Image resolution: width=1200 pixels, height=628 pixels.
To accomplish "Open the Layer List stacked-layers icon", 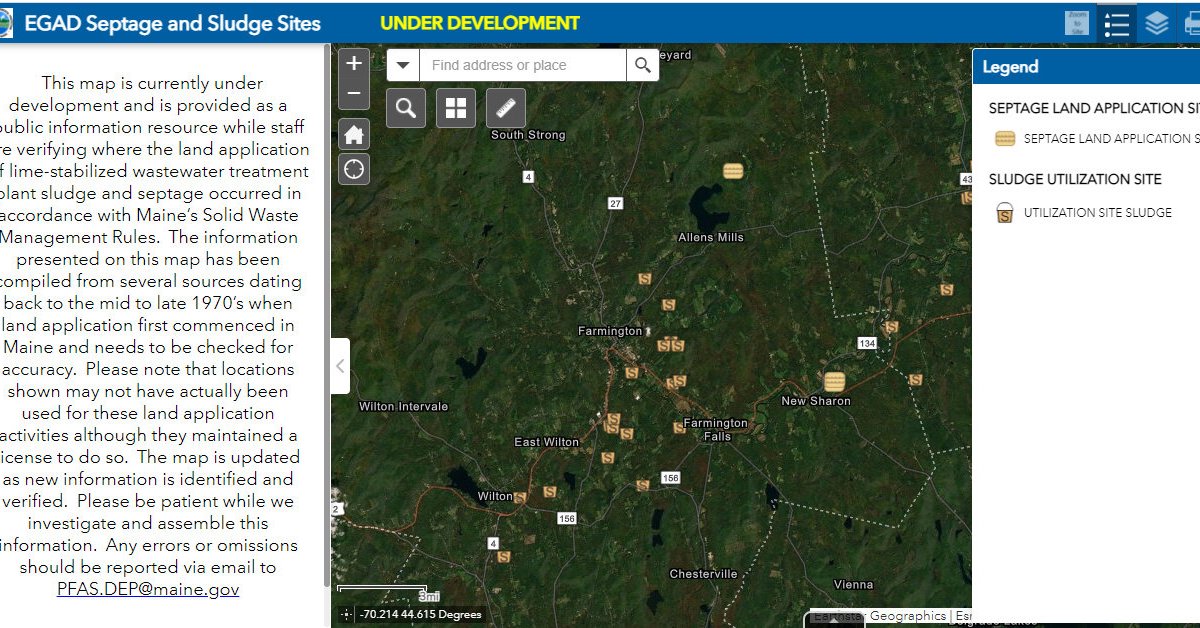I will tap(1157, 23).
